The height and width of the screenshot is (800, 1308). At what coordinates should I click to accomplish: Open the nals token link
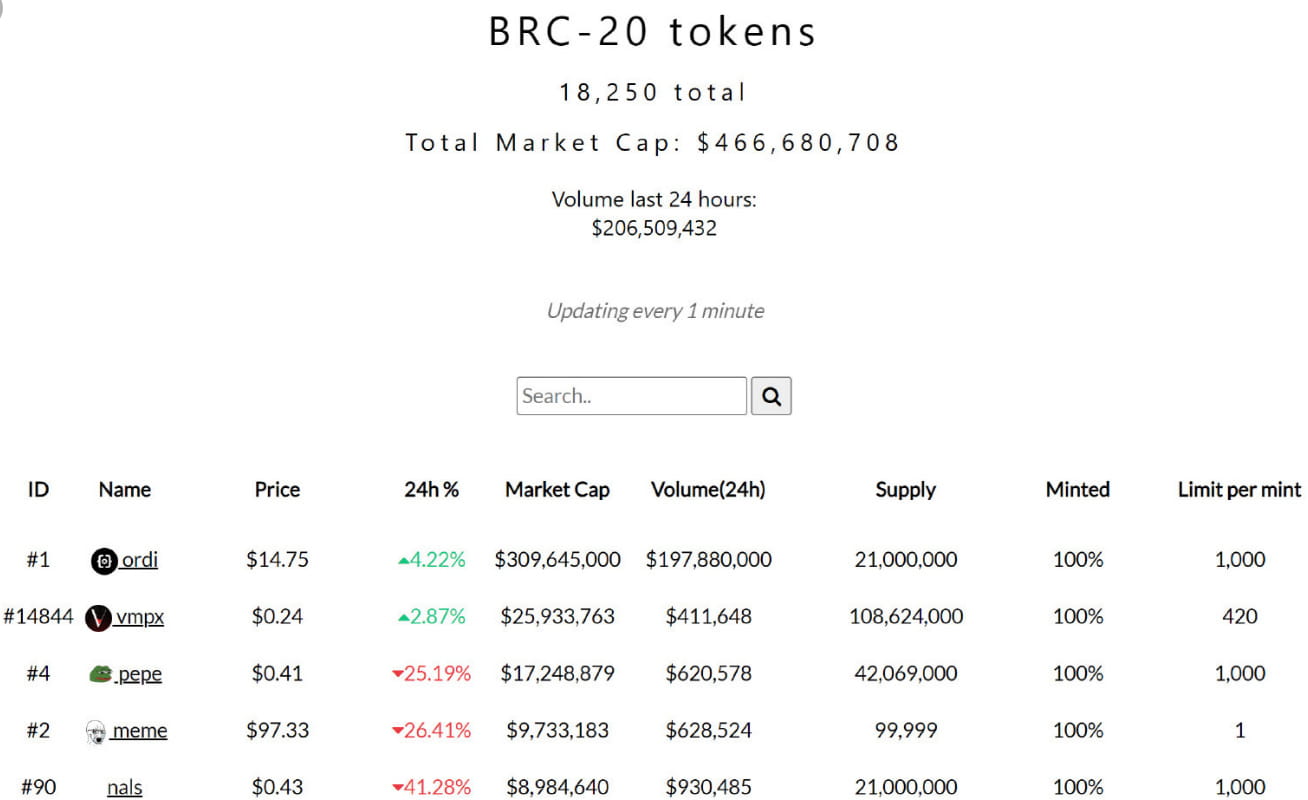[123, 787]
